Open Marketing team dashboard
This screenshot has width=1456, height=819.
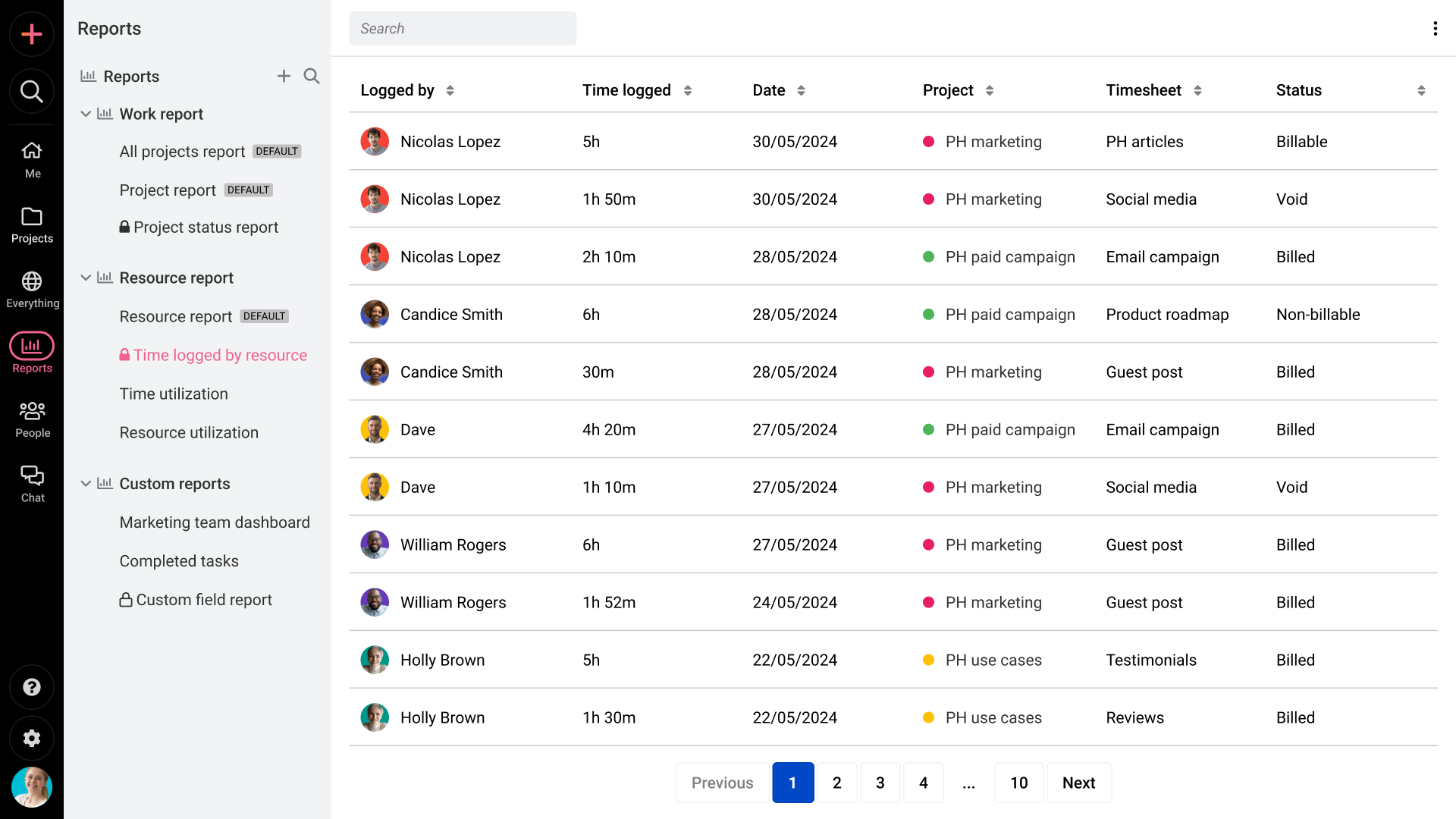[x=215, y=522]
